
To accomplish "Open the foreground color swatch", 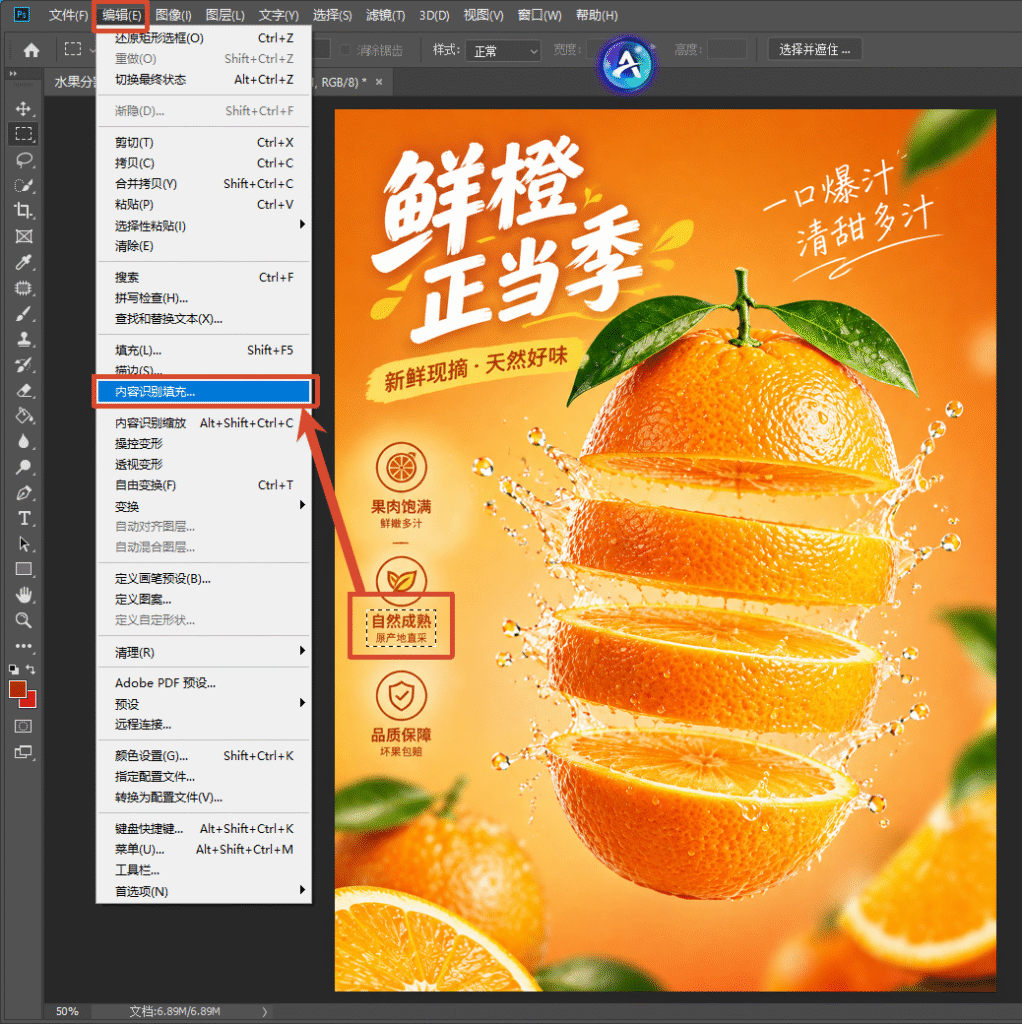I will [17, 689].
